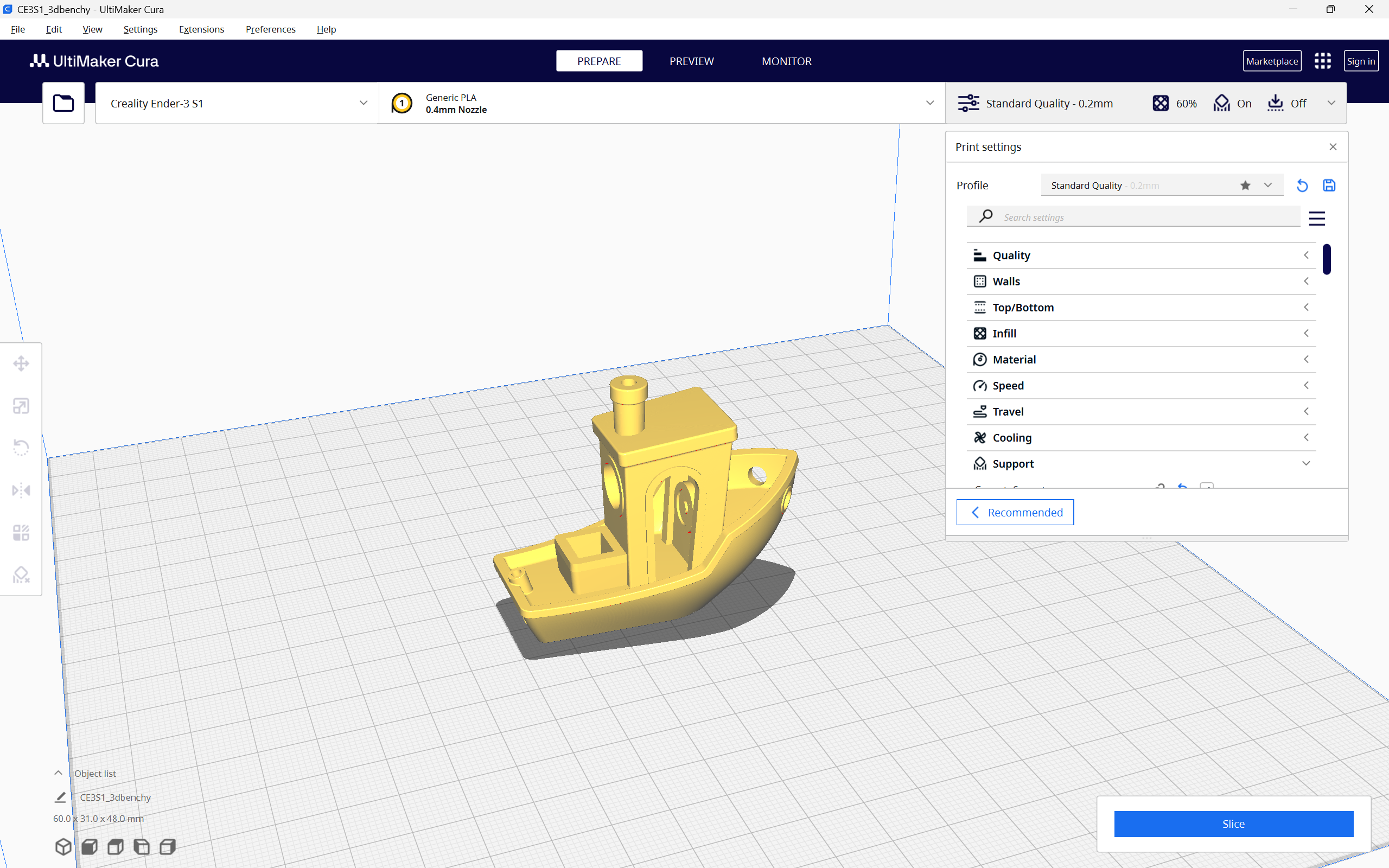Open file folder icon button
The image size is (1389, 868).
coord(63,103)
